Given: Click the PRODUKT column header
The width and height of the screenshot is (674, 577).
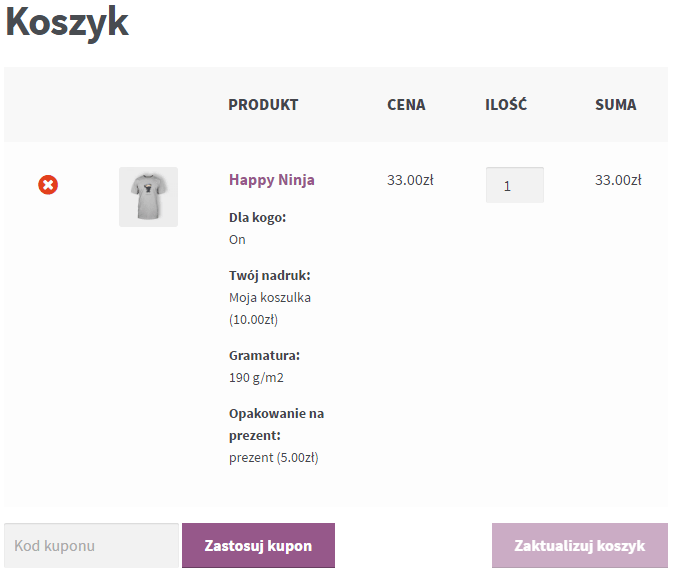Looking at the screenshot, I should pos(263,104).
